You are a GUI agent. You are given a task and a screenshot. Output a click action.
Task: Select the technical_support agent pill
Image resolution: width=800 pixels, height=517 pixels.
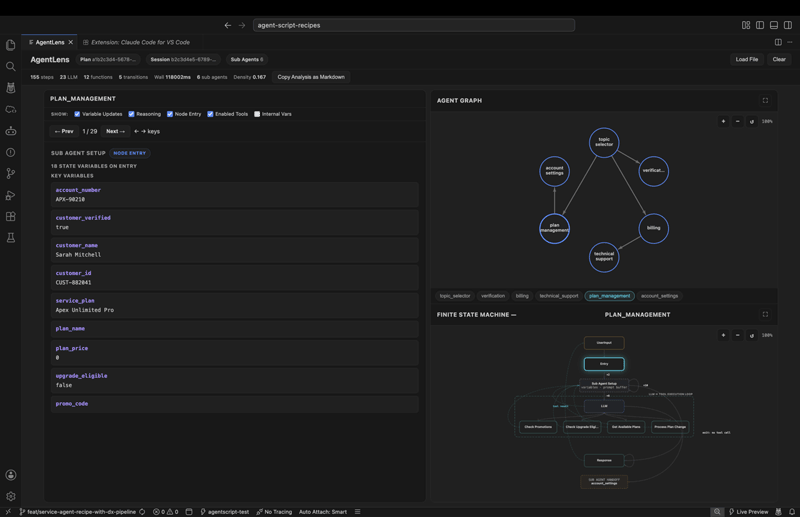coord(559,296)
